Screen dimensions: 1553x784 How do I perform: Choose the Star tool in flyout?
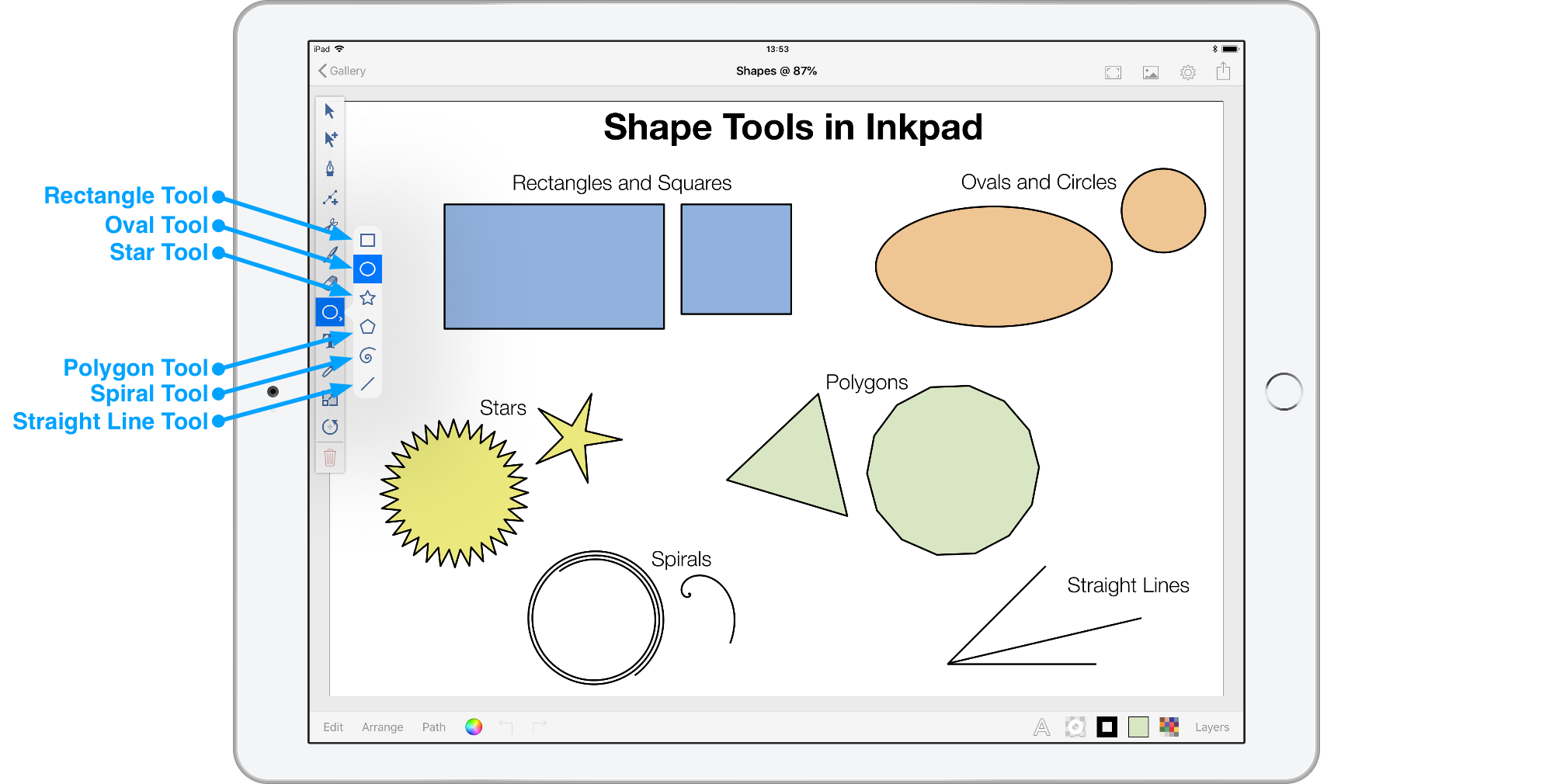point(367,298)
